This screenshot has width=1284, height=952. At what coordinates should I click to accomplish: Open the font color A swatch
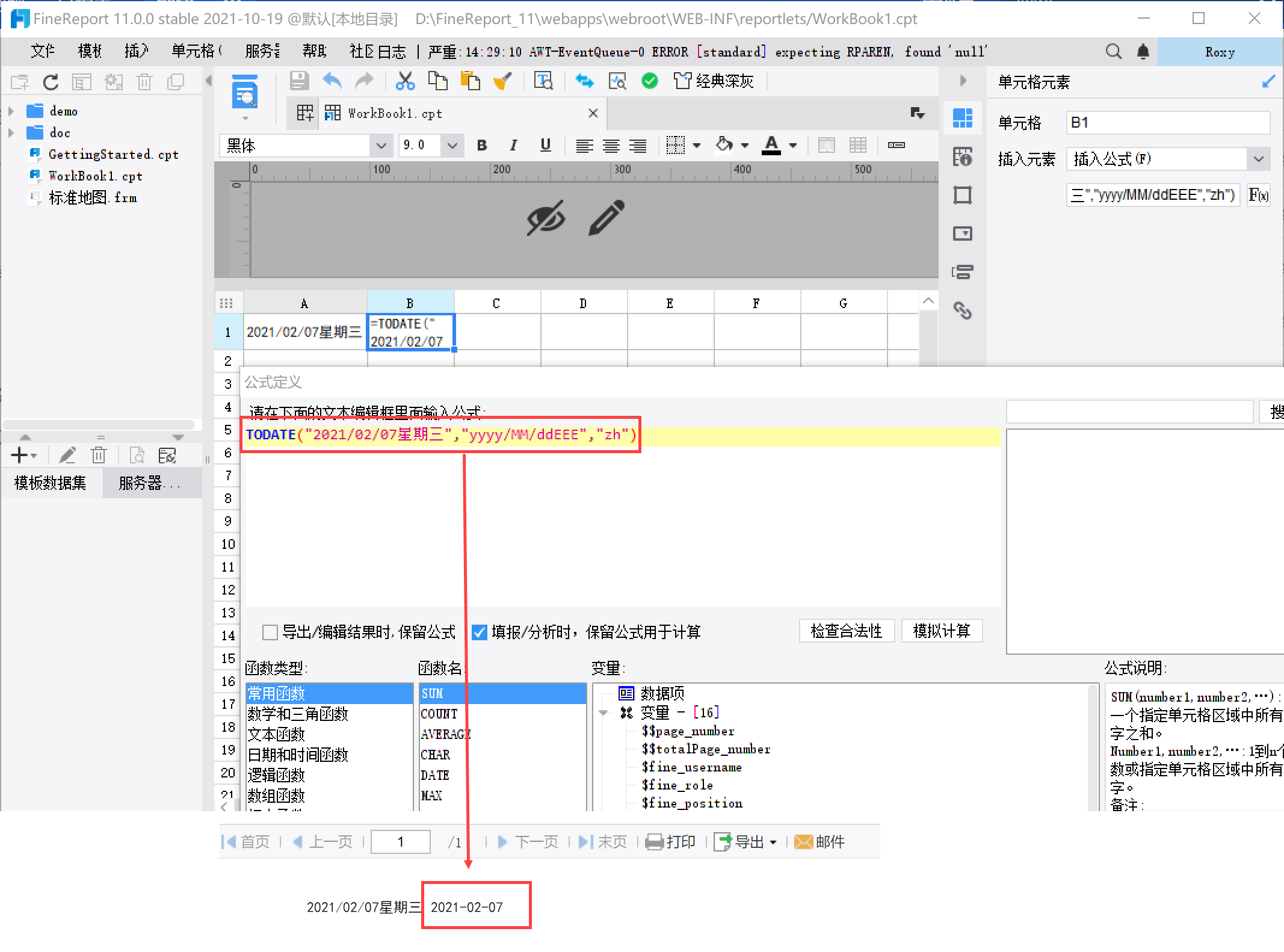coord(771,145)
